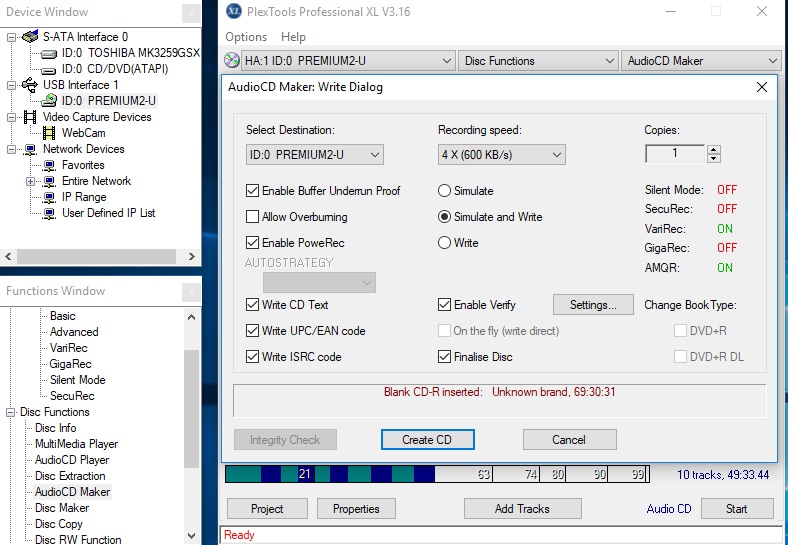788x545 pixels.
Task: Select AudioCD Player function
Action: pyautogui.click(x=72, y=460)
